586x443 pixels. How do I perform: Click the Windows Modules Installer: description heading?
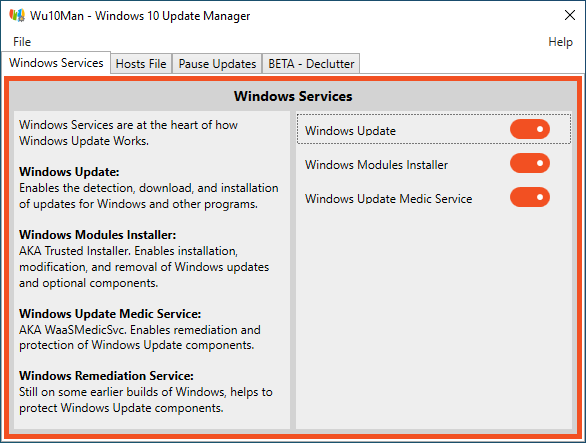[x=98, y=235]
